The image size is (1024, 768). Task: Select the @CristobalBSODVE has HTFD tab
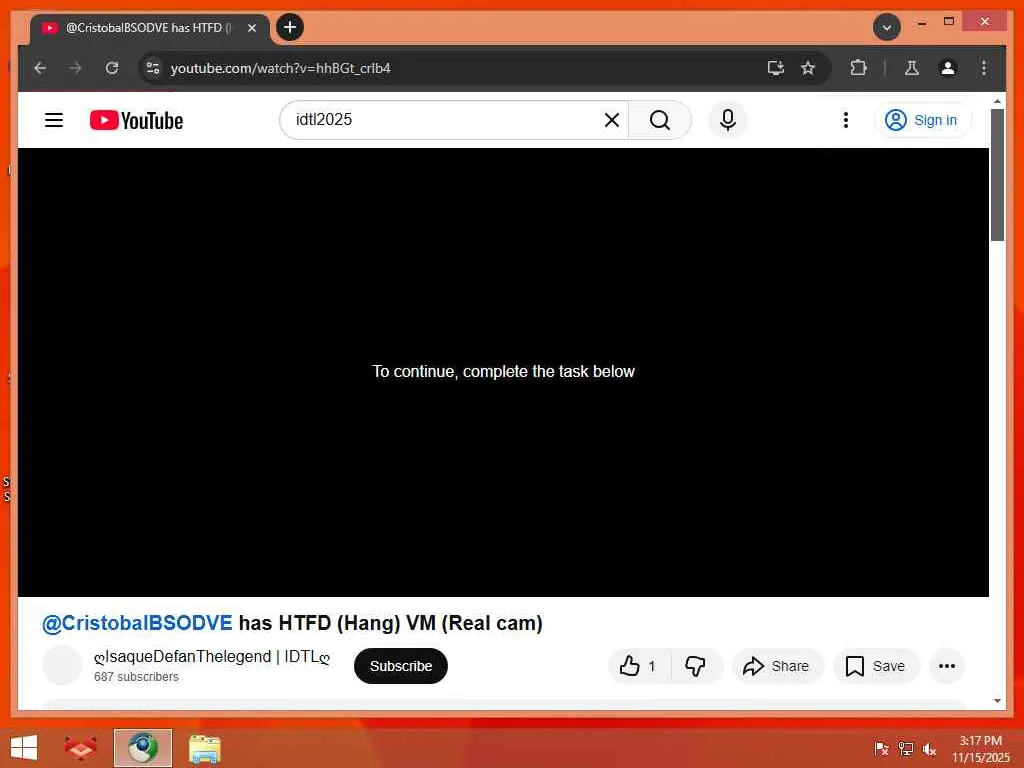coord(149,28)
